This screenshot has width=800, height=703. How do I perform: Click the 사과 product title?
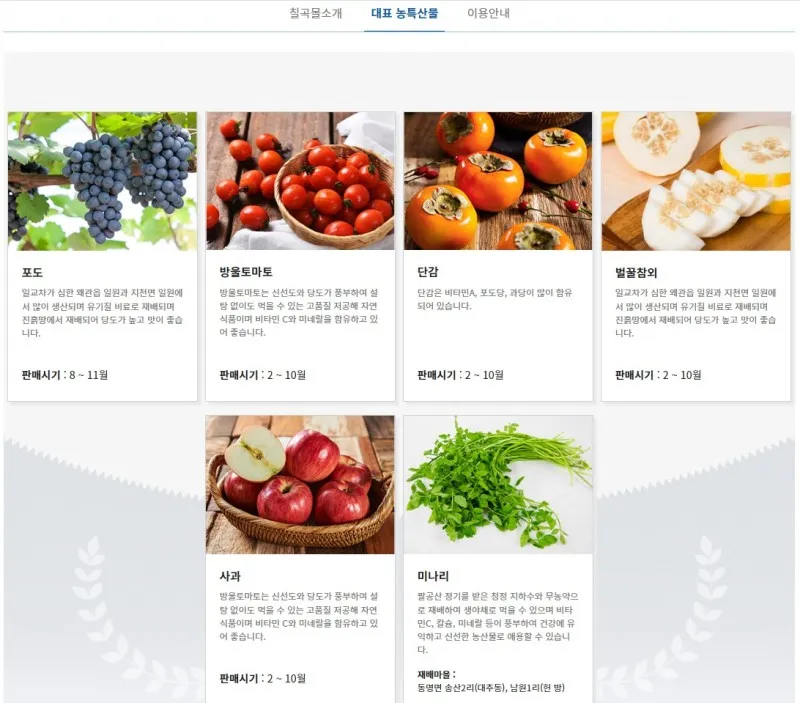[x=230, y=576]
